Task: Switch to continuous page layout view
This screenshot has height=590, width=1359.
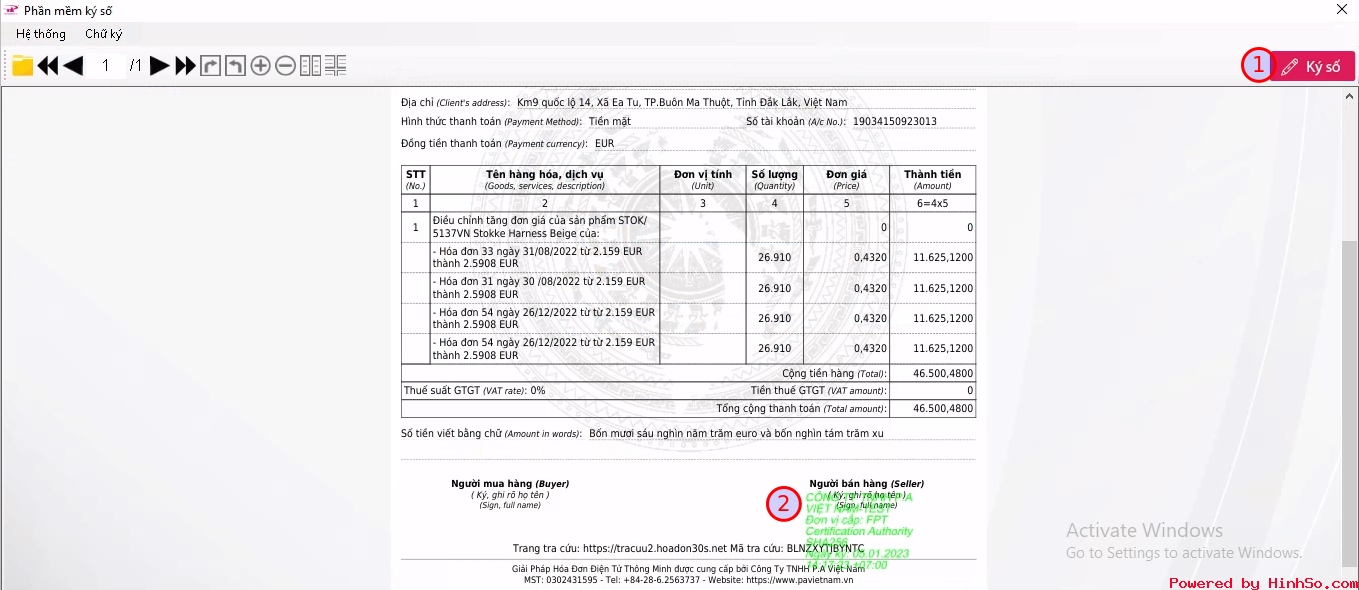Action: [x=335, y=66]
